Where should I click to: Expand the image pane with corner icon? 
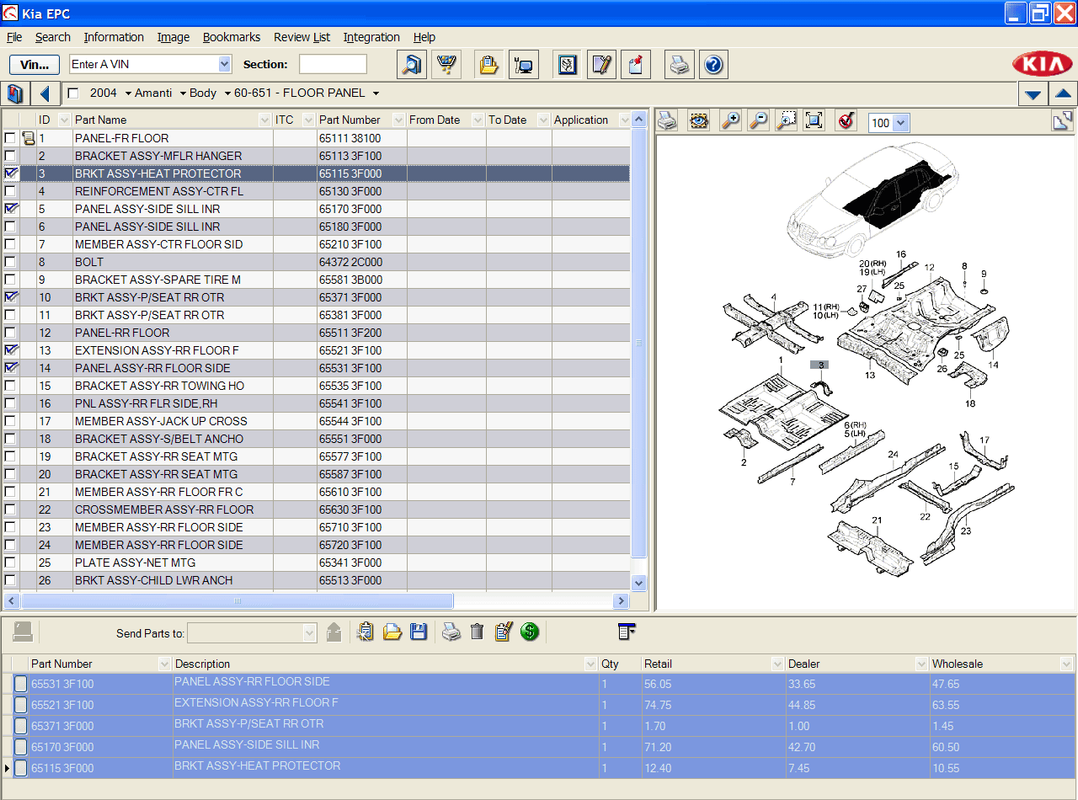click(x=1062, y=121)
